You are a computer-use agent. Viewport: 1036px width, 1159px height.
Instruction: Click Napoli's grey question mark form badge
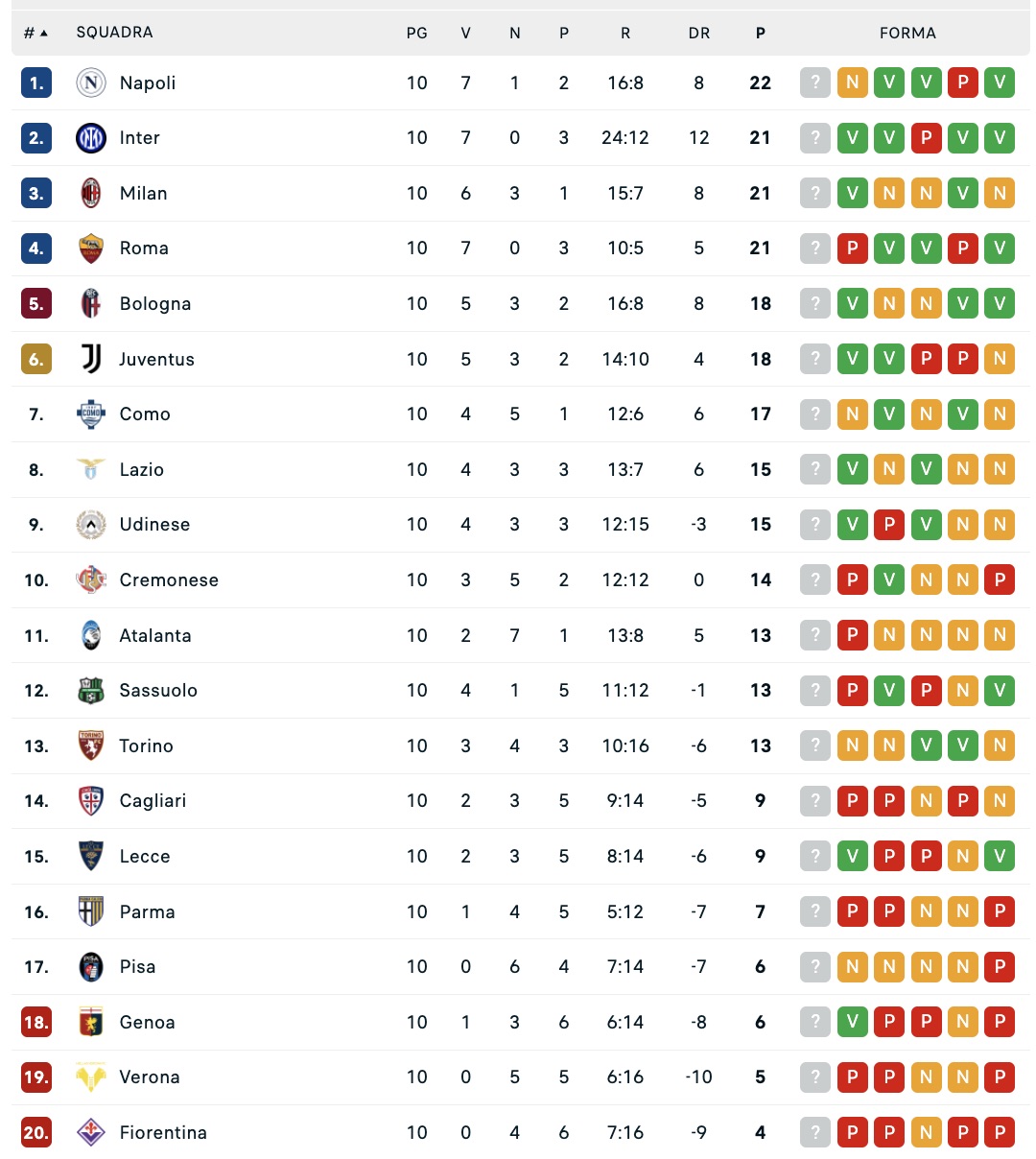click(x=815, y=83)
